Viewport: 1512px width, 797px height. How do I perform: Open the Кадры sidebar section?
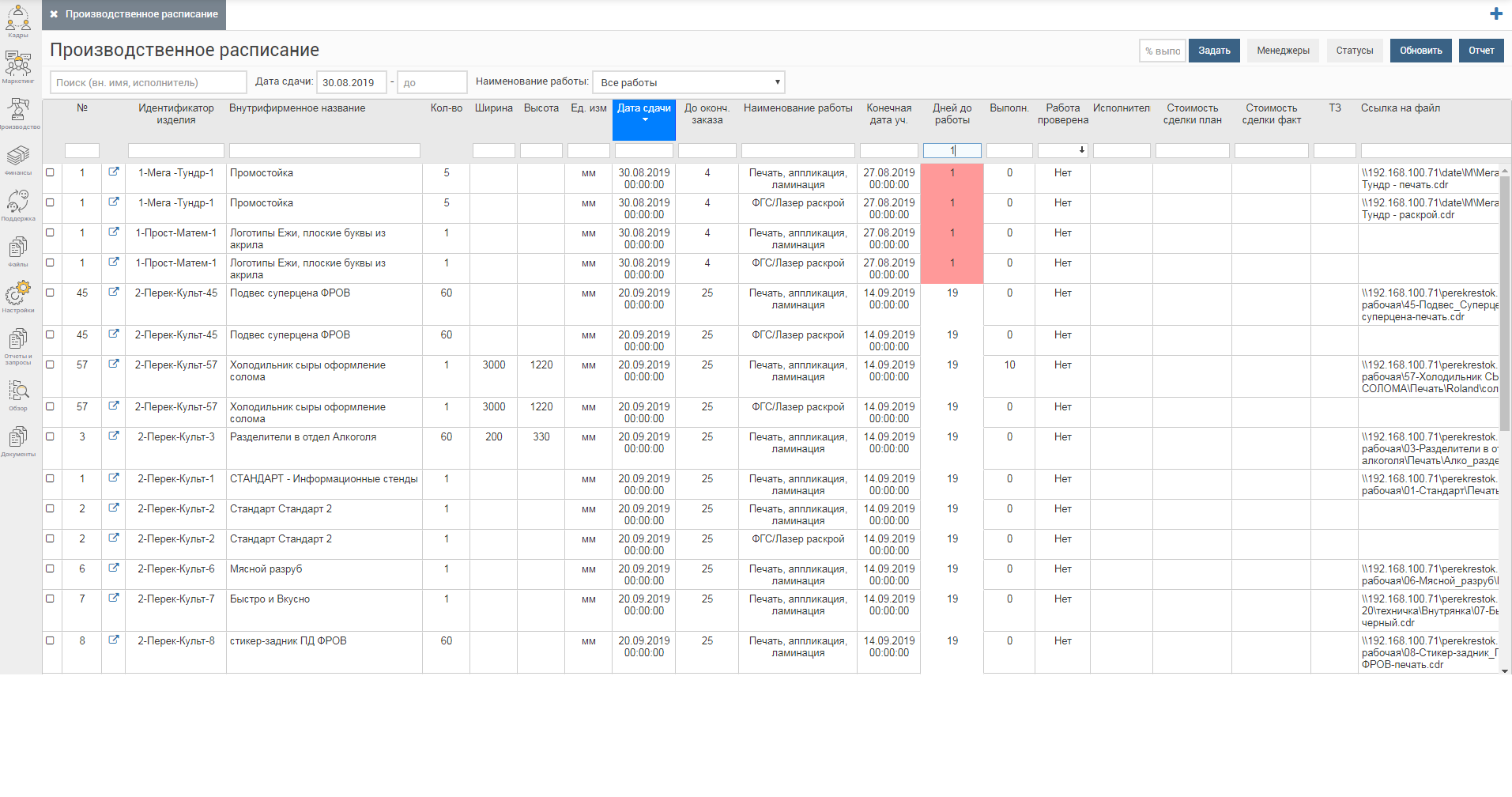point(18,20)
